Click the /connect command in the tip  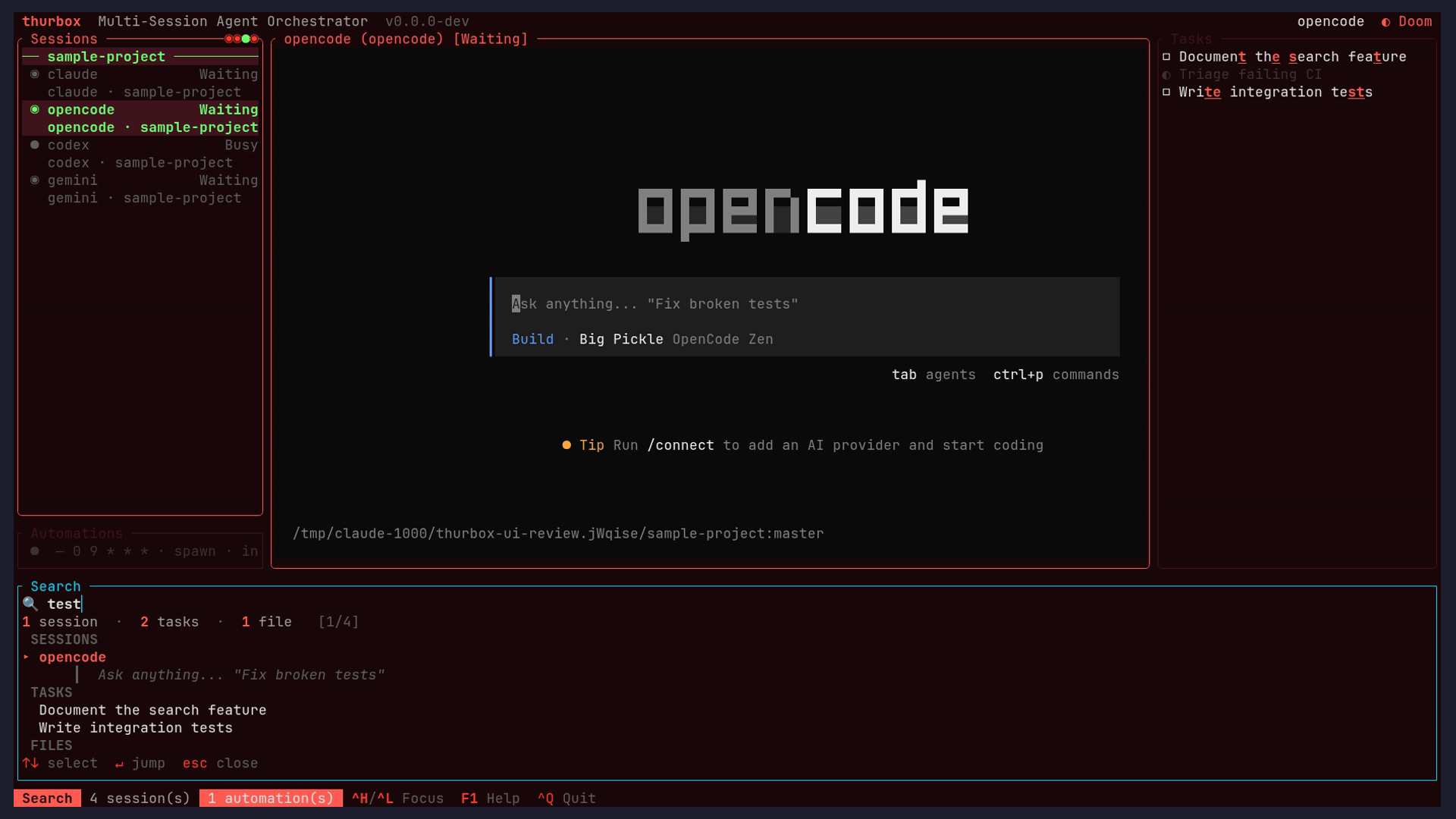(x=680, y=446)
